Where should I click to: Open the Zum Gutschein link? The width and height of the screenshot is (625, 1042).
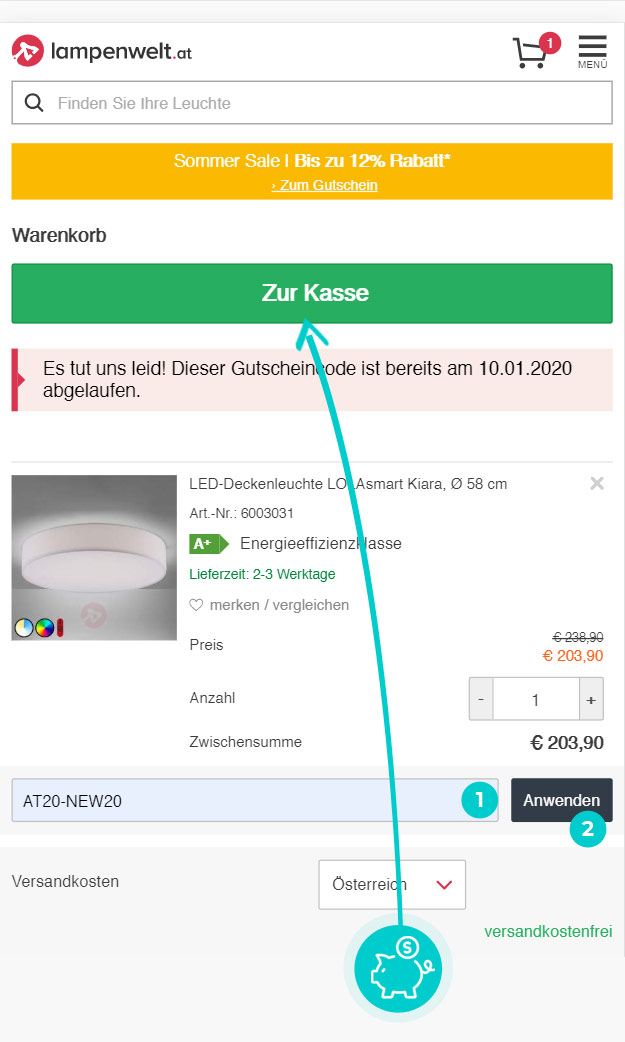click(x=324, y=185)
